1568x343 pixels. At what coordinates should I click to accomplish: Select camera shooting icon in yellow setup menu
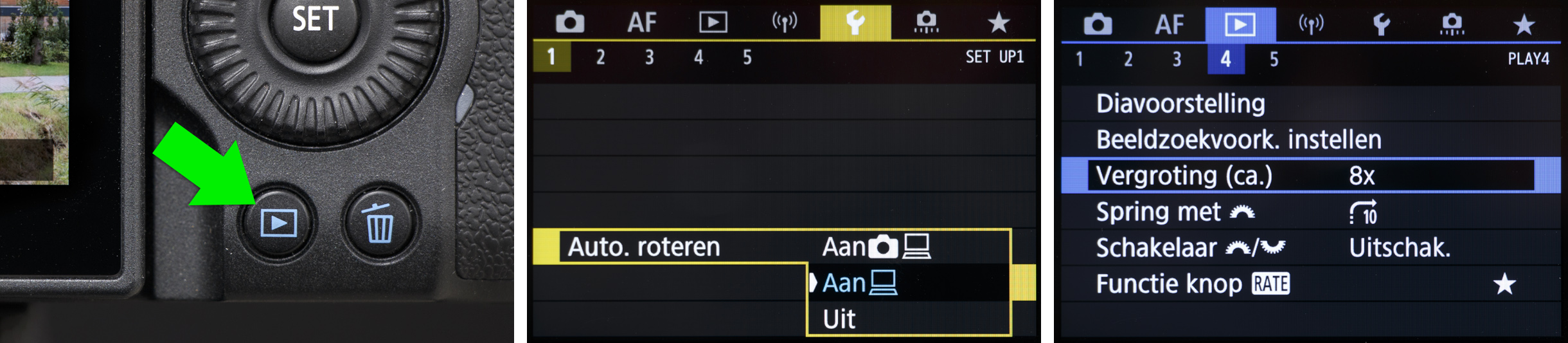pyautogui.click(x=570, y=23)
